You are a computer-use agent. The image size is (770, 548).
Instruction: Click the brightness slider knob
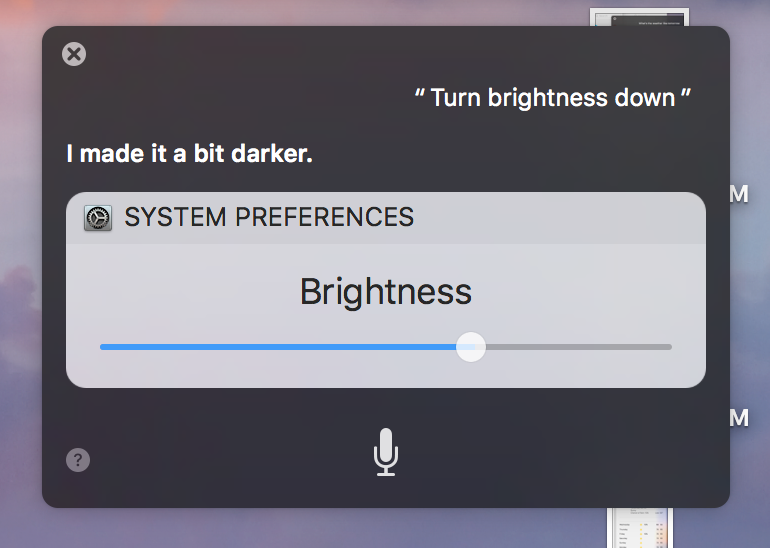tap(471, 347)
